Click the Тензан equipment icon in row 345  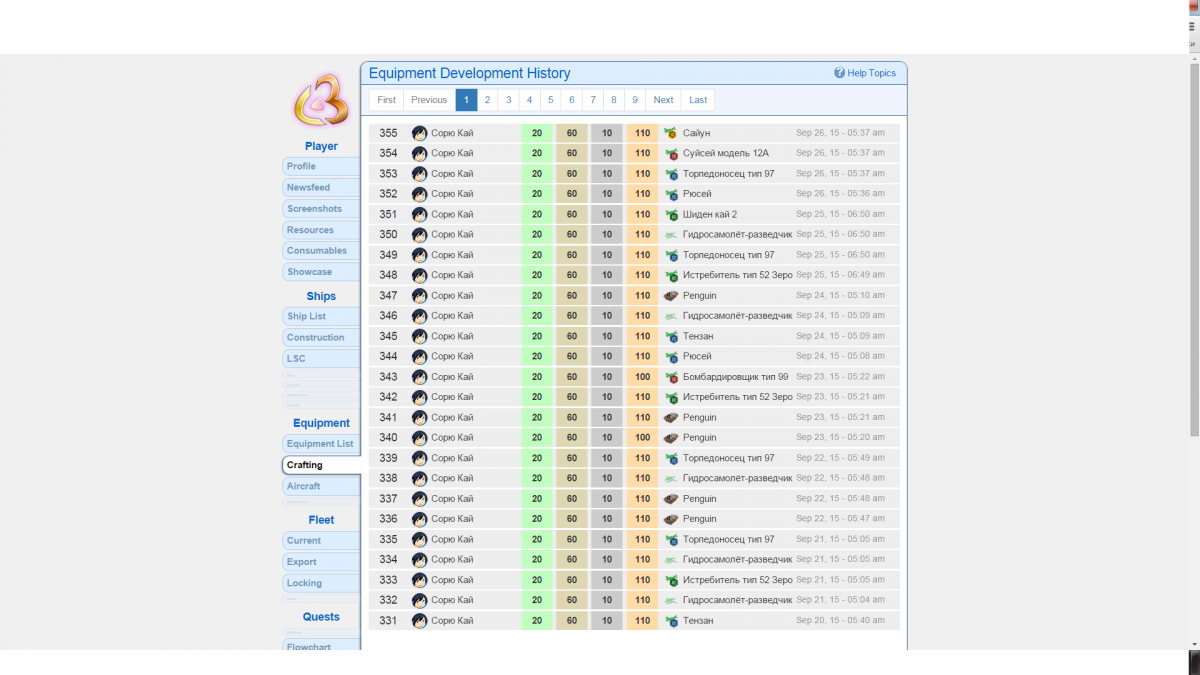pos(671,336)
